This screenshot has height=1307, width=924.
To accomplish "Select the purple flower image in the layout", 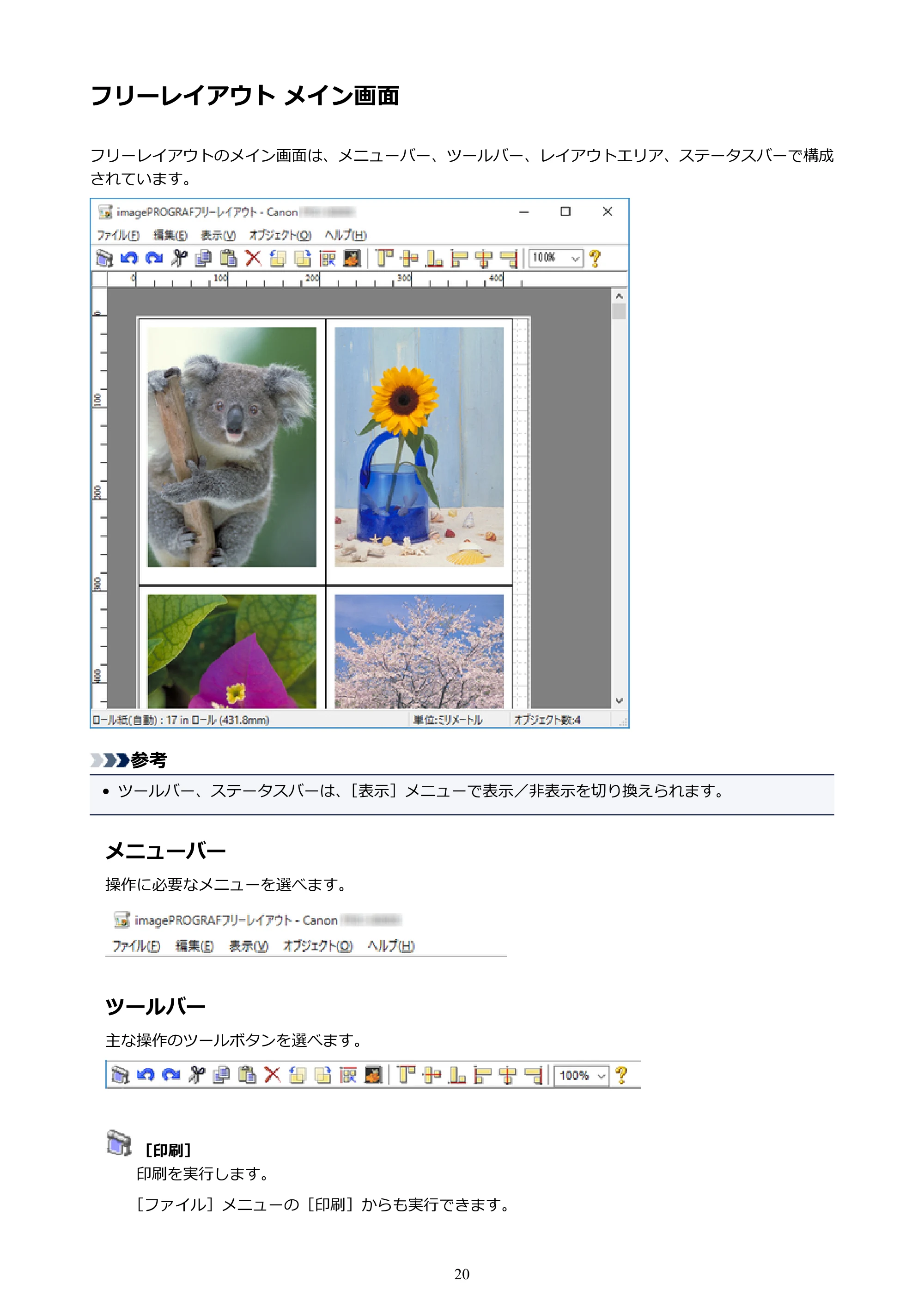I will 232,651.
